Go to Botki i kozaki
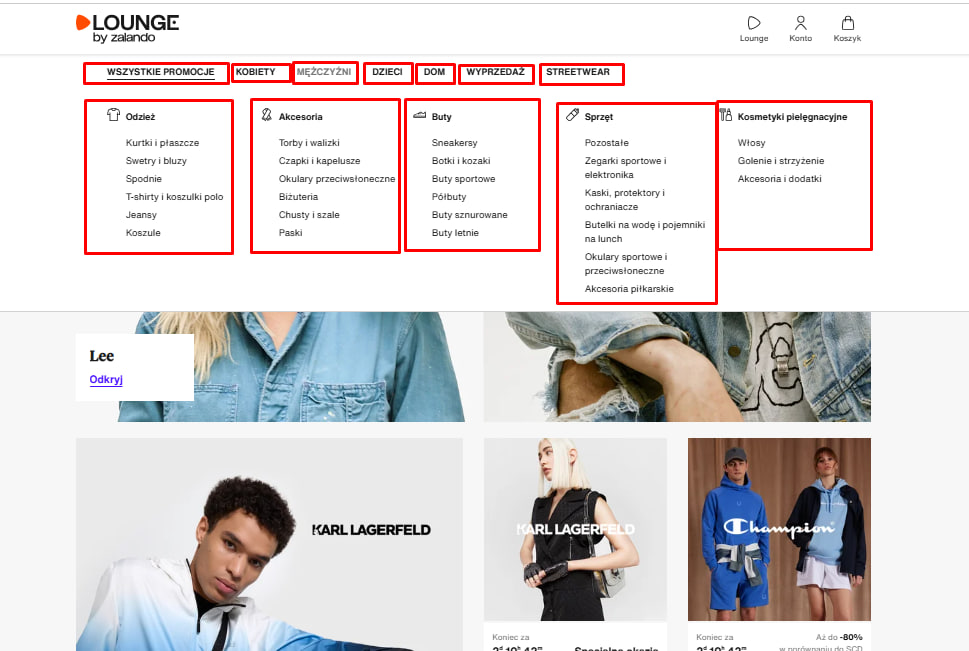The image size is (969, 651). [x=461, y=161]
